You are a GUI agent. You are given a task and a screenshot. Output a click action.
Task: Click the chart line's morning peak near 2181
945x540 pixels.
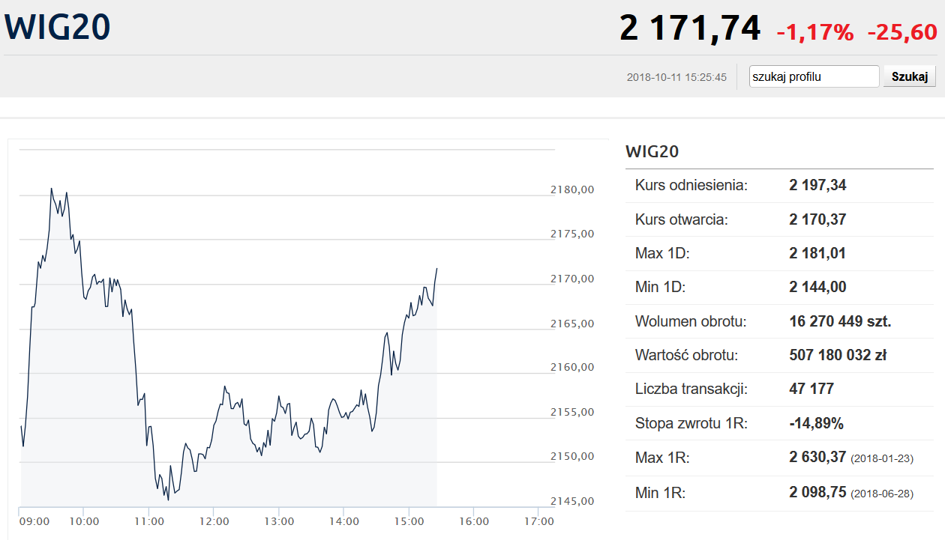[51, 189]
